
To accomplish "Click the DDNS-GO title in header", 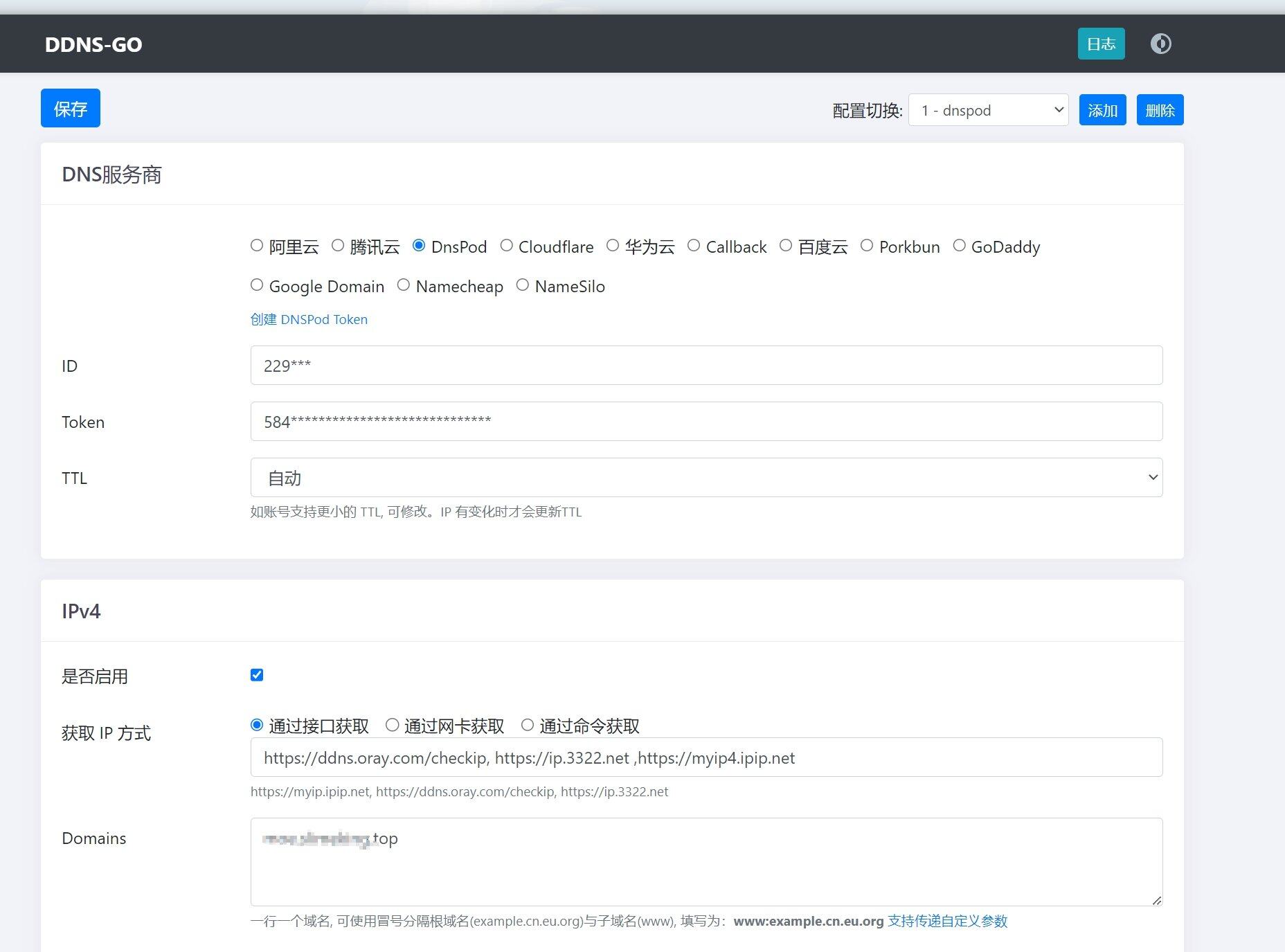I will (x=93, y=44).
